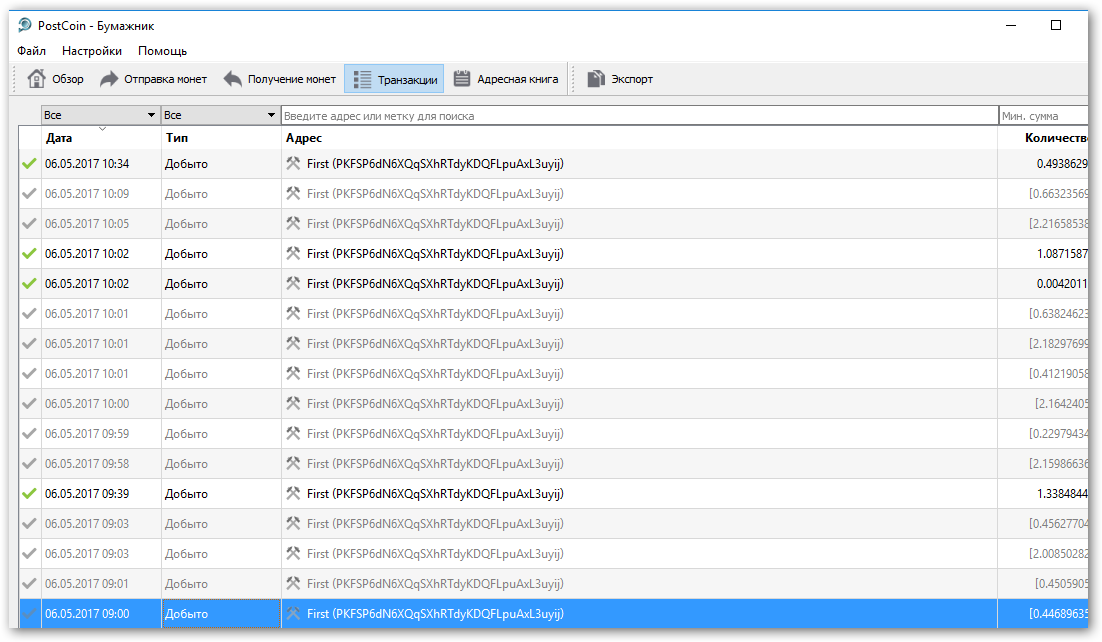This screenshot has width=1102, height=642.
Task: Sort by the Дата column header
Action: coord(60,138)
